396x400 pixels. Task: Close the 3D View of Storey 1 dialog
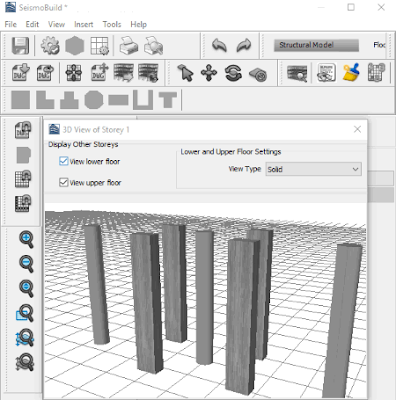click(357, 129)
